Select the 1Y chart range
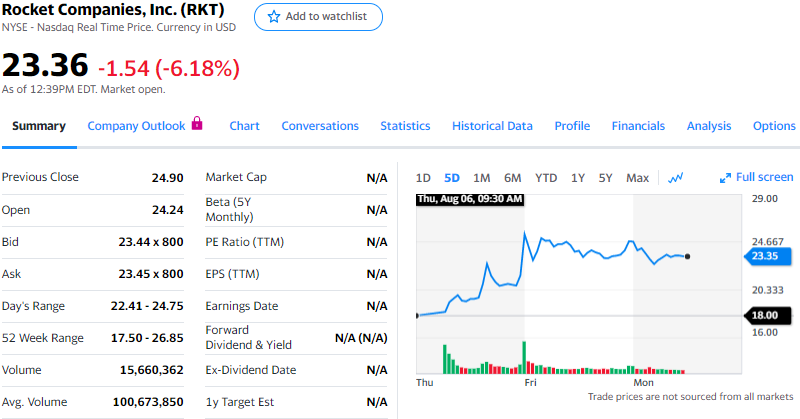Screen dimensions: 800x419 578,178
